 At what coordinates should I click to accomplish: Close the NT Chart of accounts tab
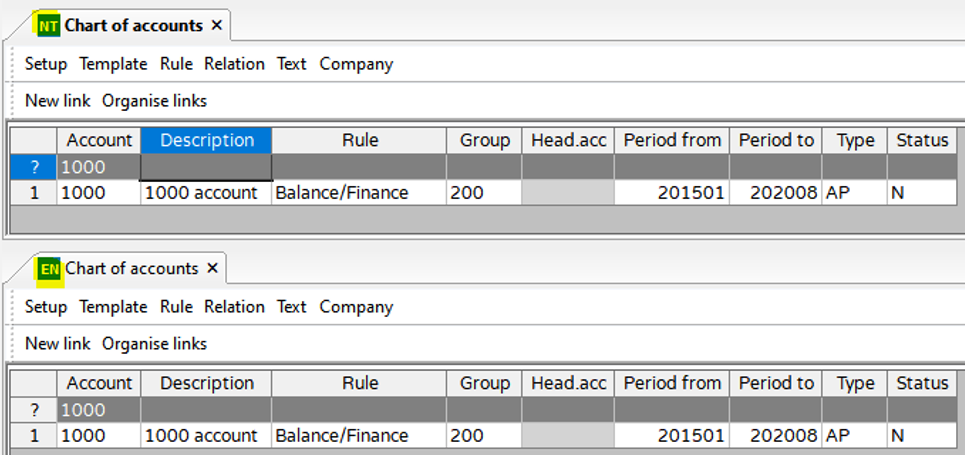(x=217, y=26)
